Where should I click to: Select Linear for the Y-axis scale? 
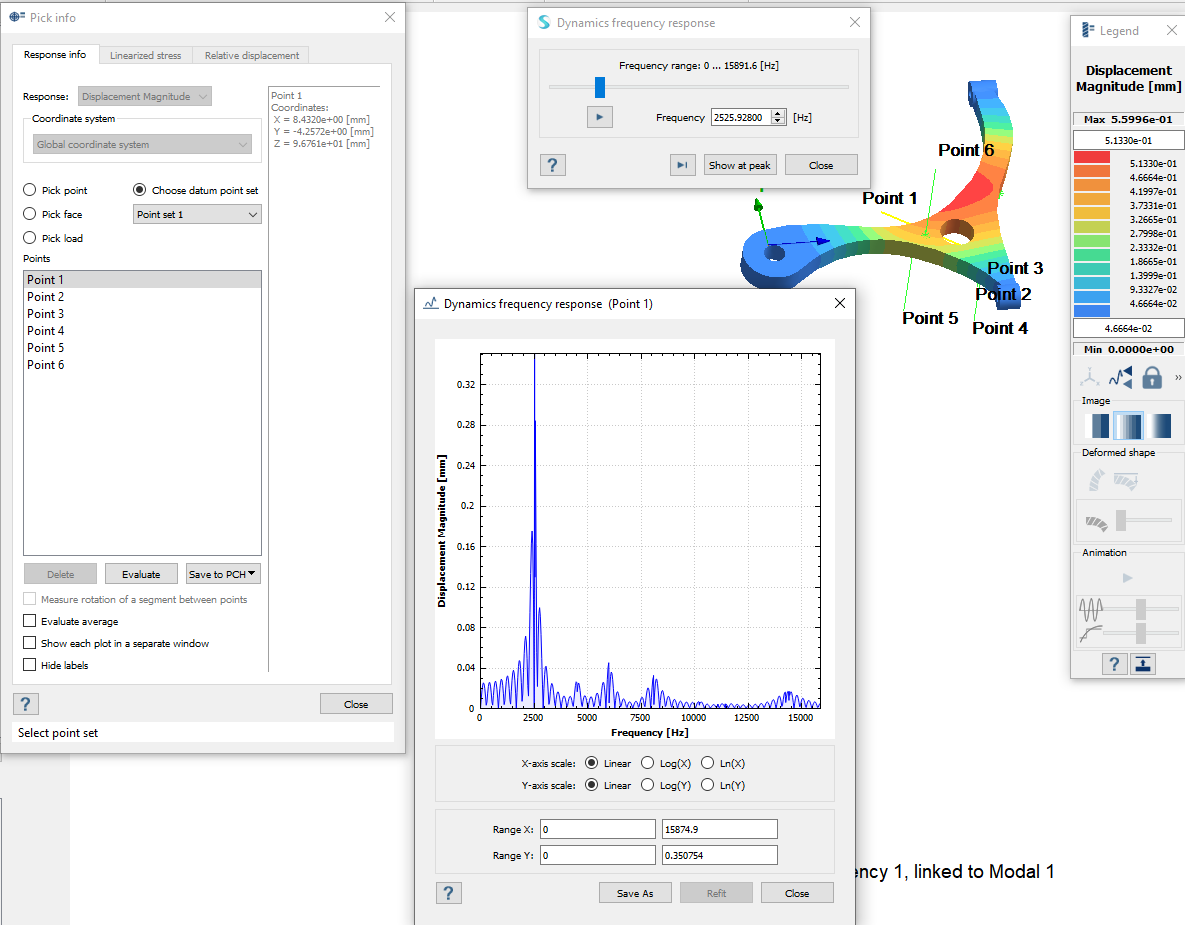tap(592, 784)
